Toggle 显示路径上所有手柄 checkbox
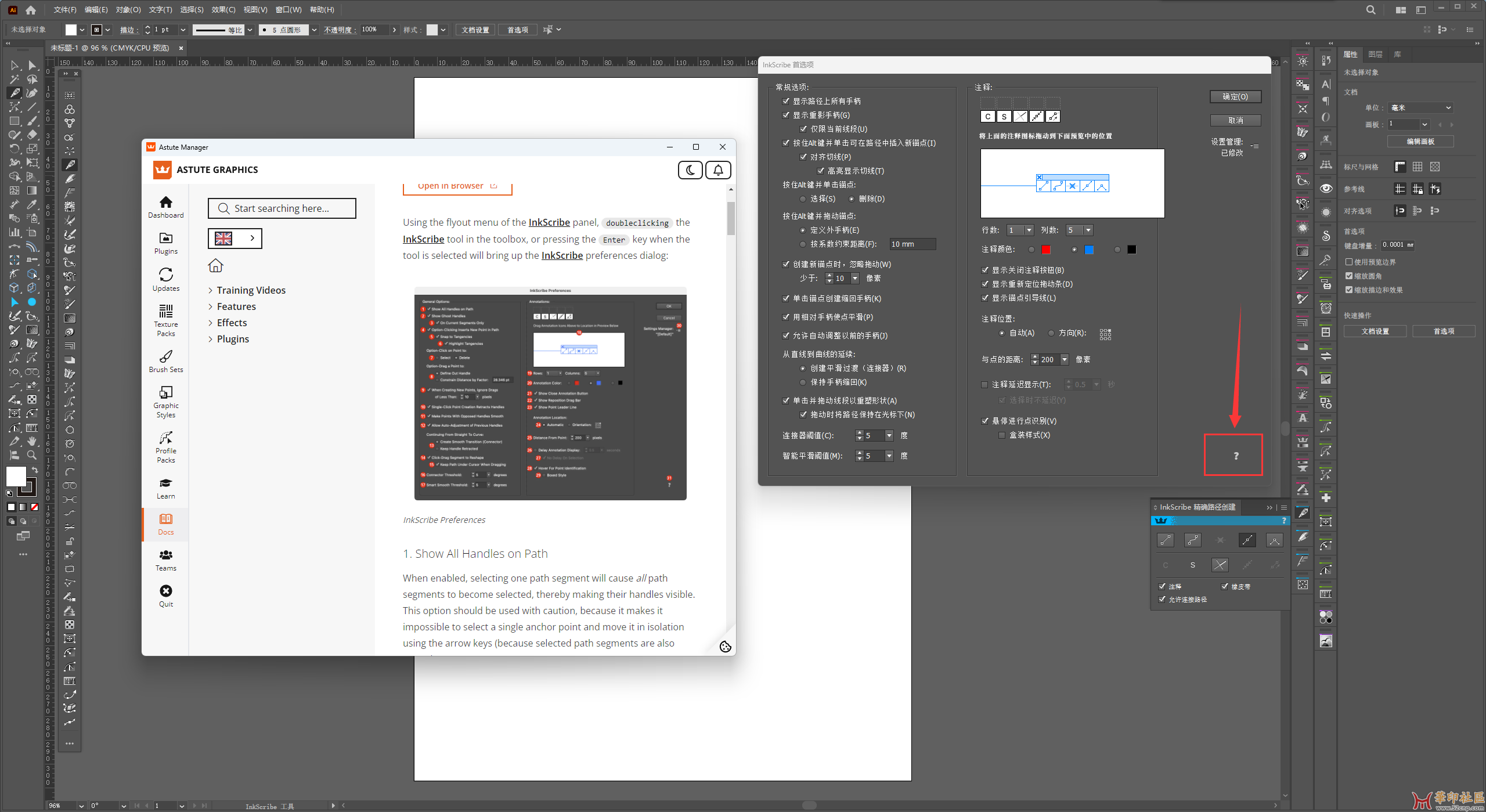Image resolution: width=1486 pixels, height=812 pixels. (786, 101)
